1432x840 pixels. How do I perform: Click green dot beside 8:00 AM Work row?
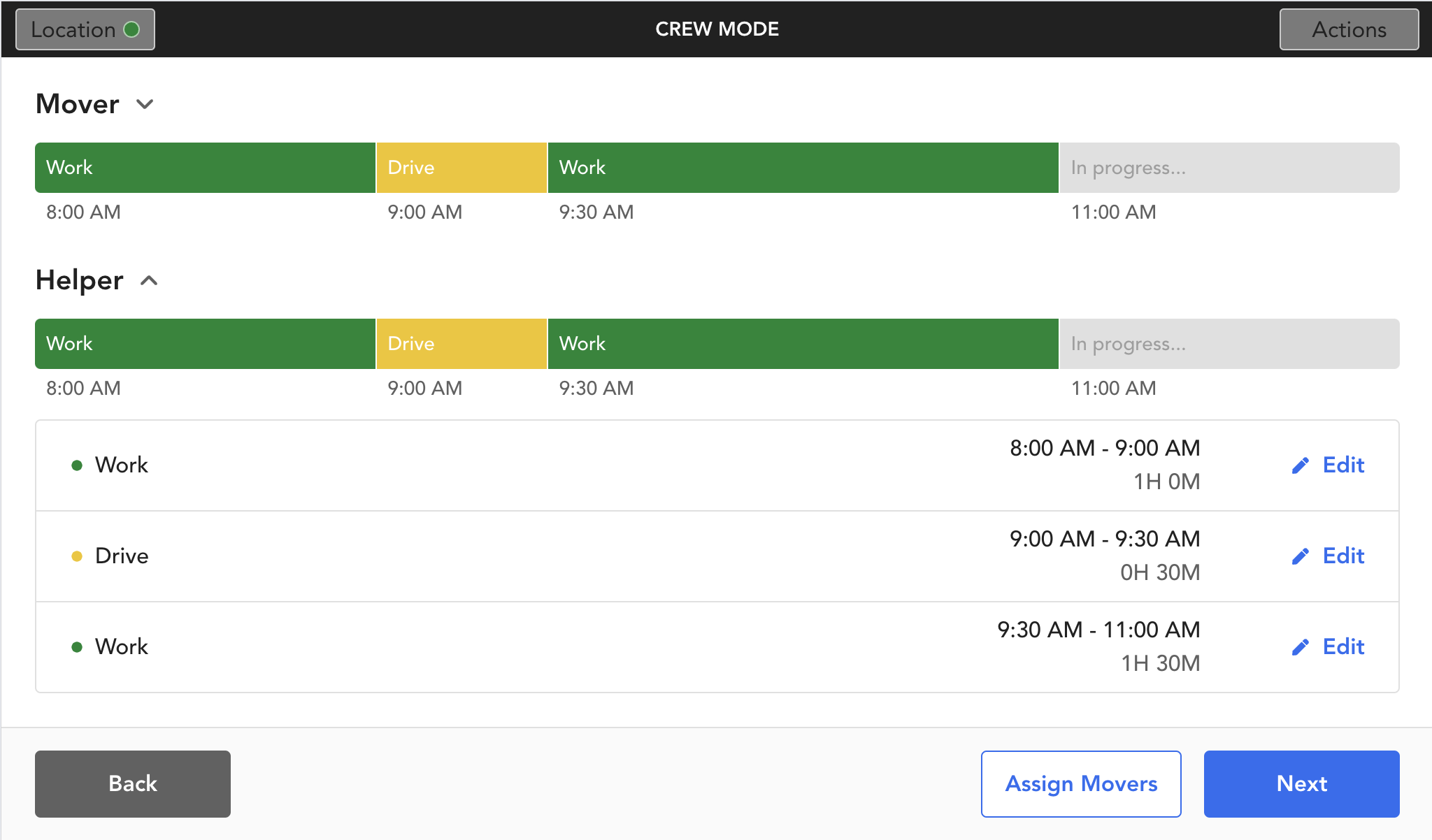coord(77,465)
